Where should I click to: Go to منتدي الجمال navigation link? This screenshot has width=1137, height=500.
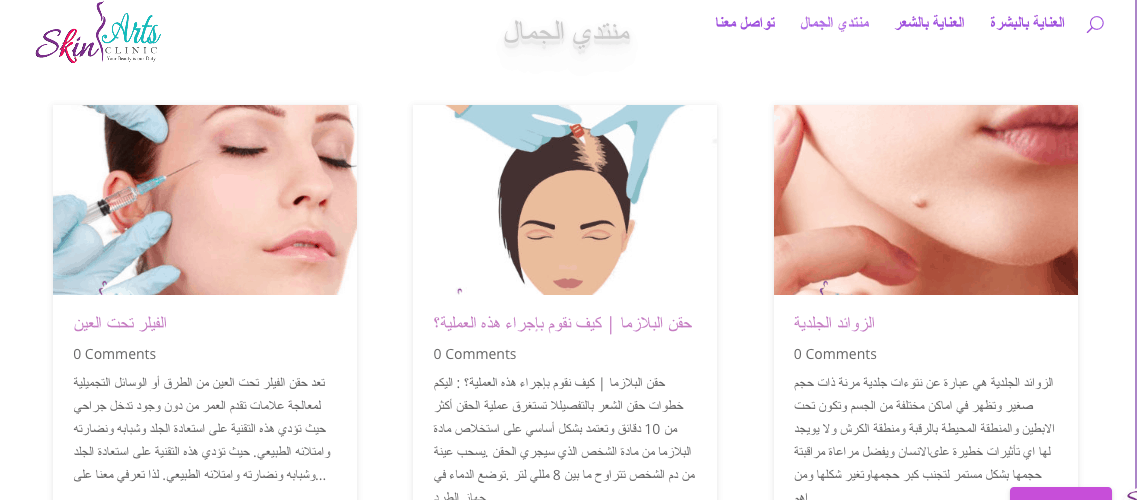pos(835,22)
